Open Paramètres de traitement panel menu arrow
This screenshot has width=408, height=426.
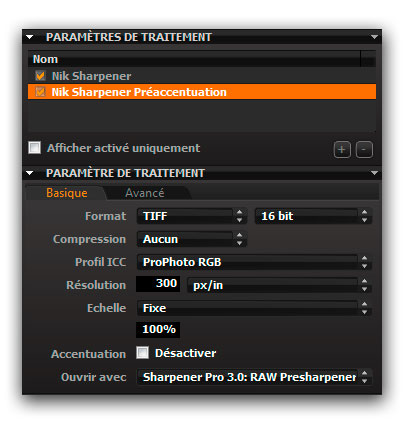point(374,37)
